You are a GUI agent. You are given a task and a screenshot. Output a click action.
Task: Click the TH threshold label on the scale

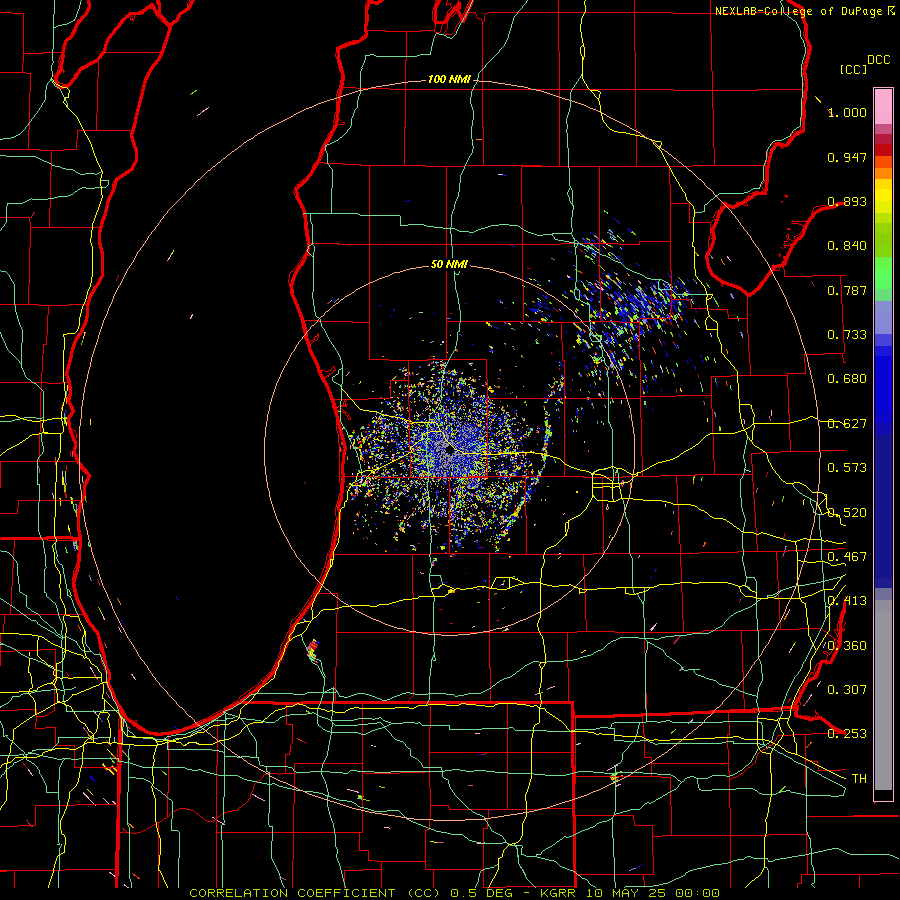(x=859, y=779)
